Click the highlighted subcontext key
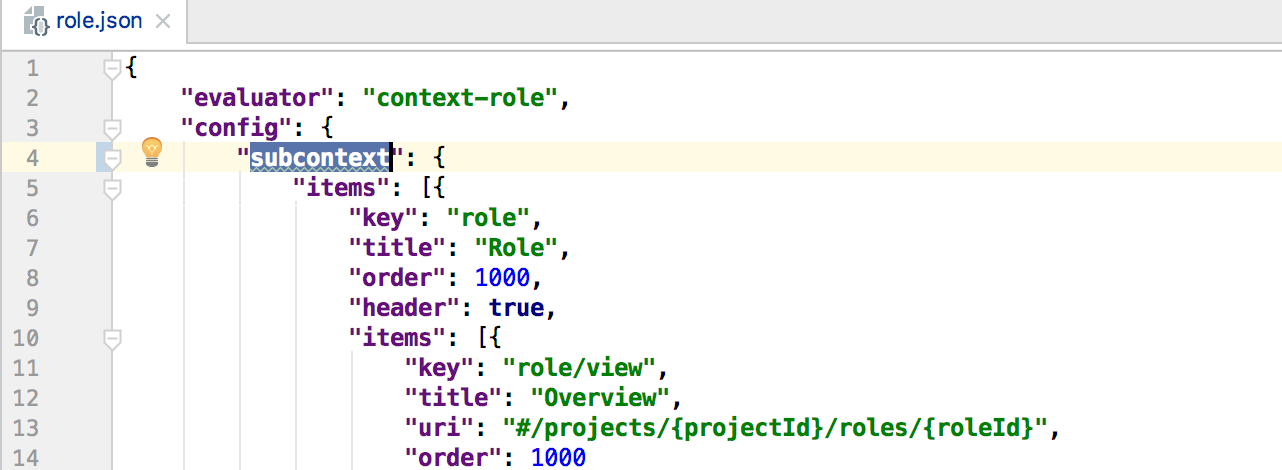The width and height of the screenshot is (1282, 470). tap(320, 157)
